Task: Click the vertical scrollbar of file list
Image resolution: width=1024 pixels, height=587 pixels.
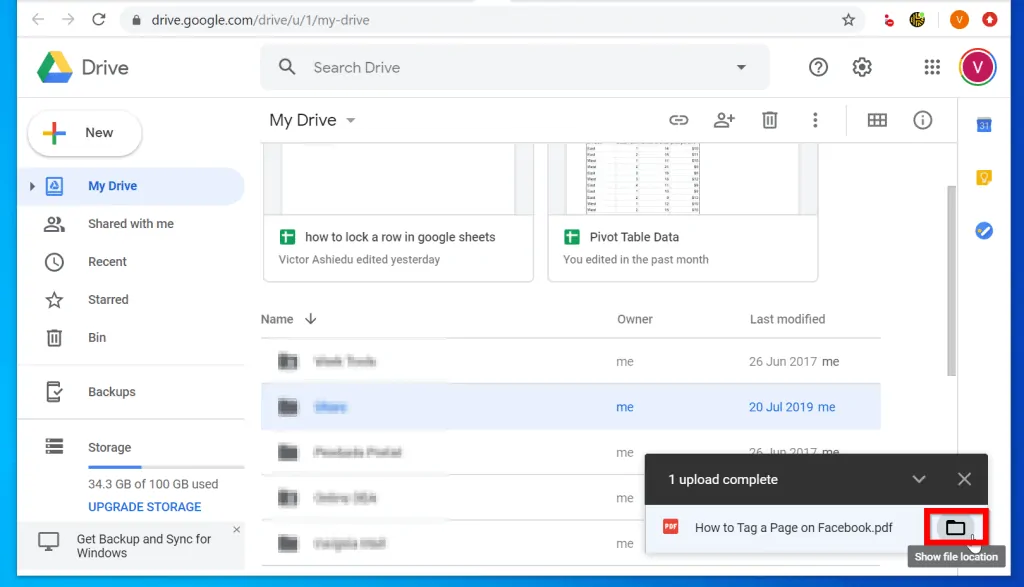Action: 952,281
